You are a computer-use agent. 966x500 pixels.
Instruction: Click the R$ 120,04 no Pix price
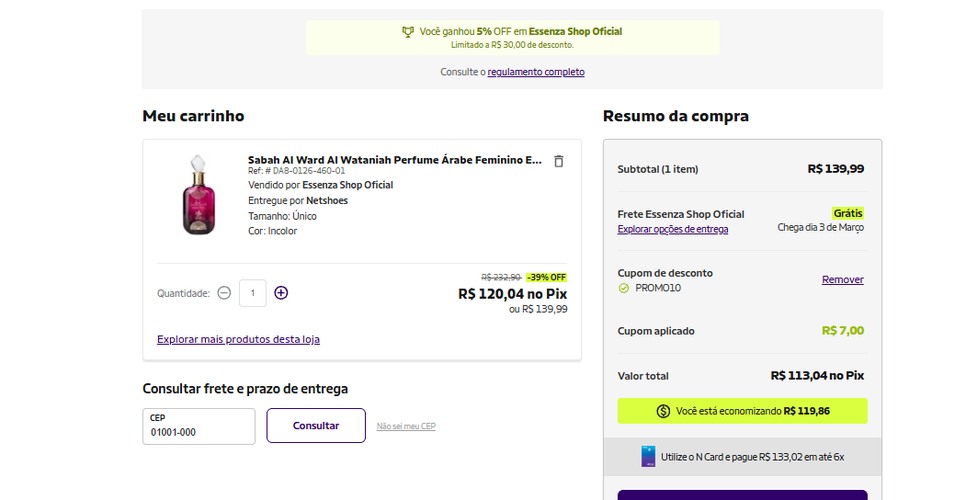click(513, 294)
